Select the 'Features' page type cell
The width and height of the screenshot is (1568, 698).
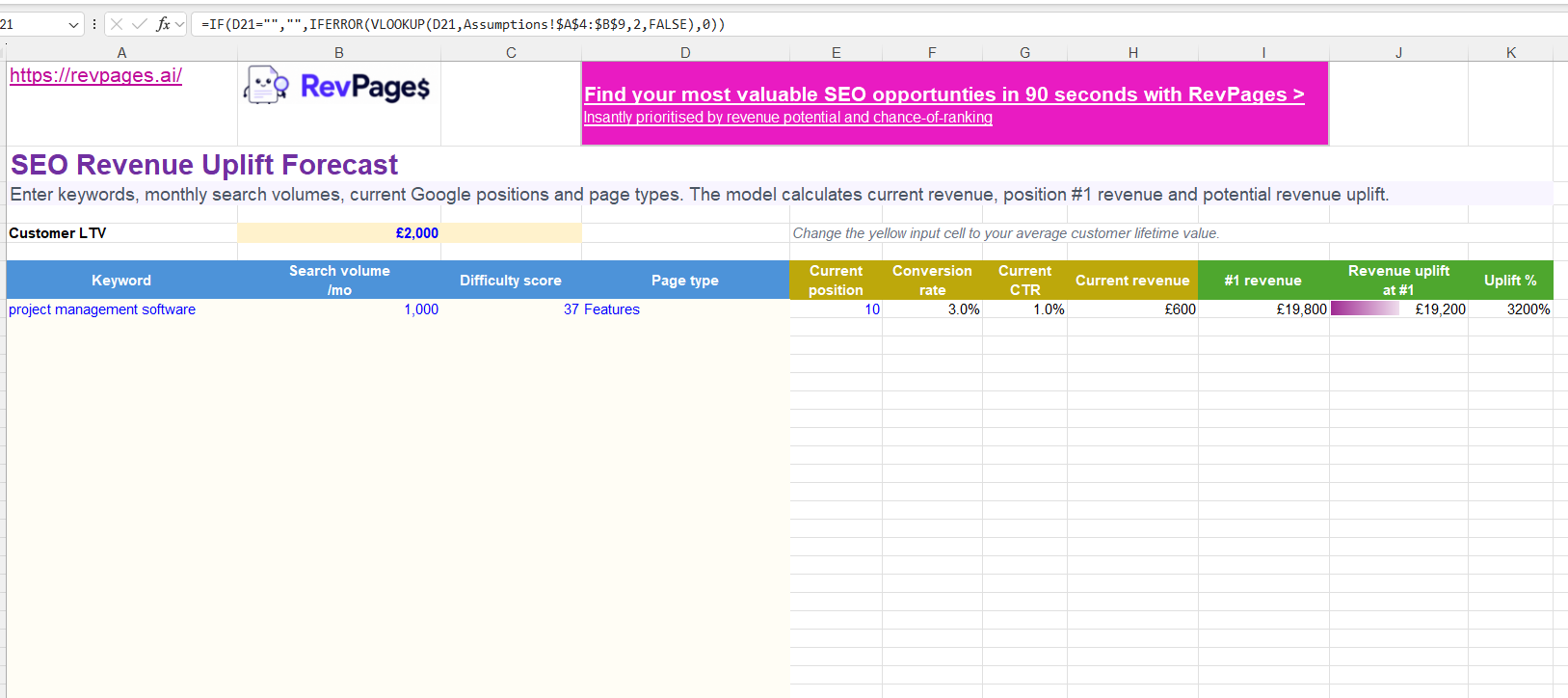(x=685, y=309)
